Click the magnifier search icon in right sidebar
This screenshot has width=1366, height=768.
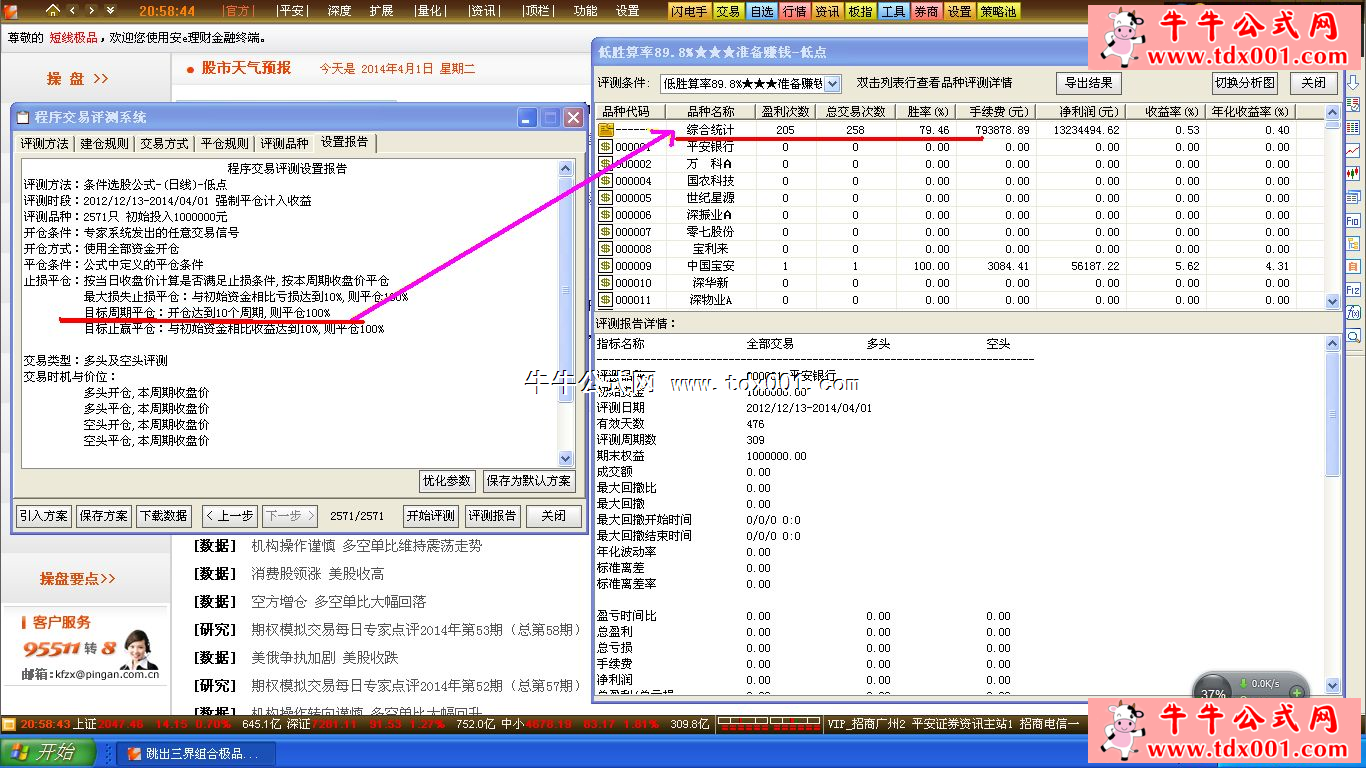(x=1353, y=336)
